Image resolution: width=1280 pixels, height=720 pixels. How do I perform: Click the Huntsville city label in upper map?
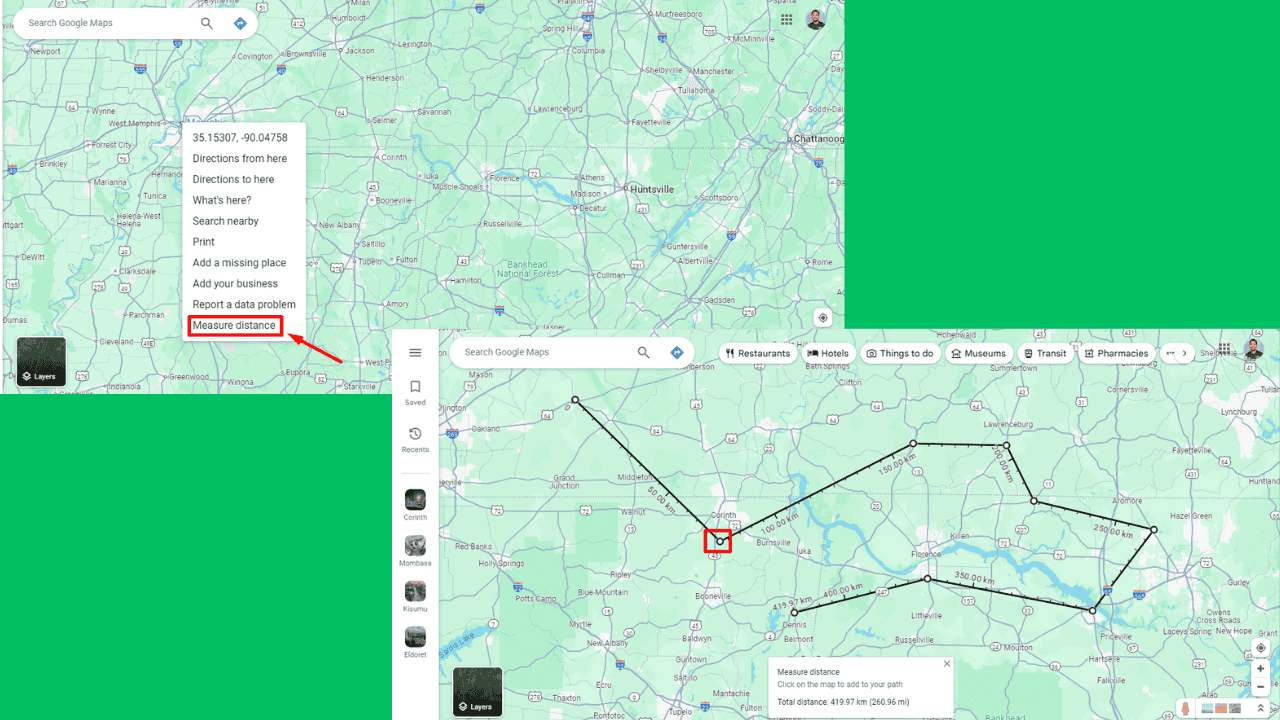[x=651, y=188]
